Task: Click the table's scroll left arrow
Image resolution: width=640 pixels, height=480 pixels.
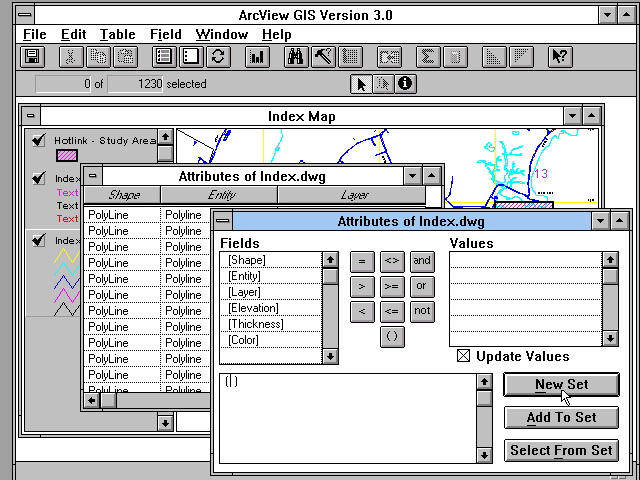Action: [91, 400]
